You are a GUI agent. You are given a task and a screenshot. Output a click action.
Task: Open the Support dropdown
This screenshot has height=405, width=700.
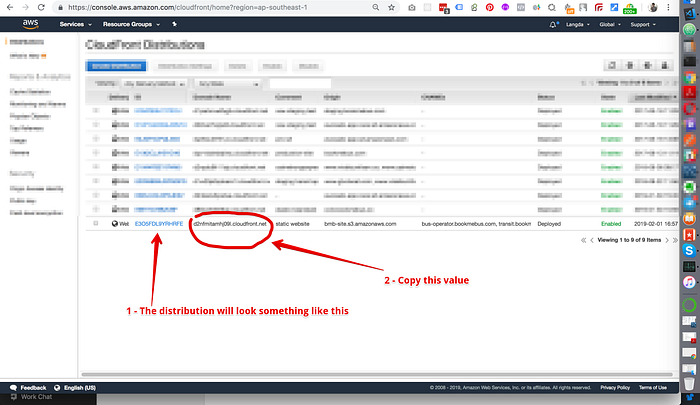[643, 25]
